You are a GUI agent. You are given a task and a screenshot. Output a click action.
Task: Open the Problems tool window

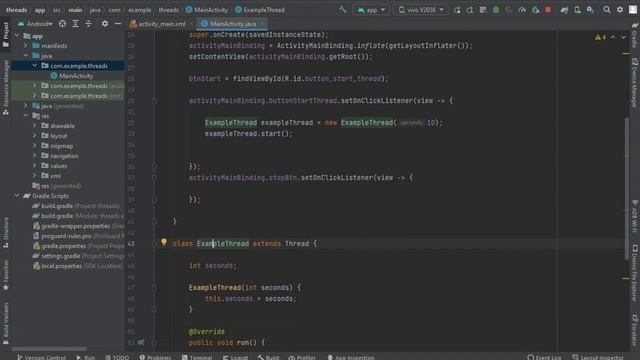pyautogui.click(x=155, y=357)
